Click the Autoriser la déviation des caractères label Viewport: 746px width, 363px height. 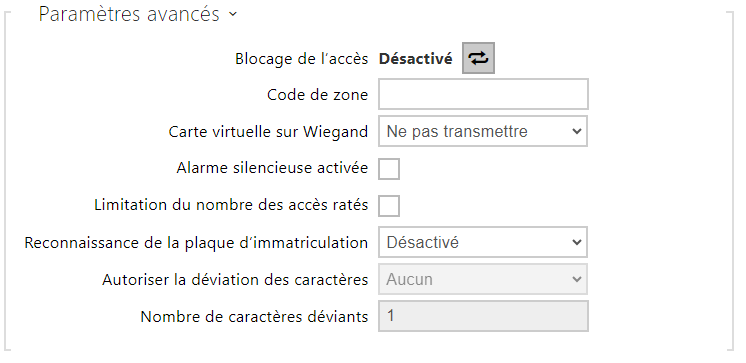pyautogui.click(x=235, y=279)
